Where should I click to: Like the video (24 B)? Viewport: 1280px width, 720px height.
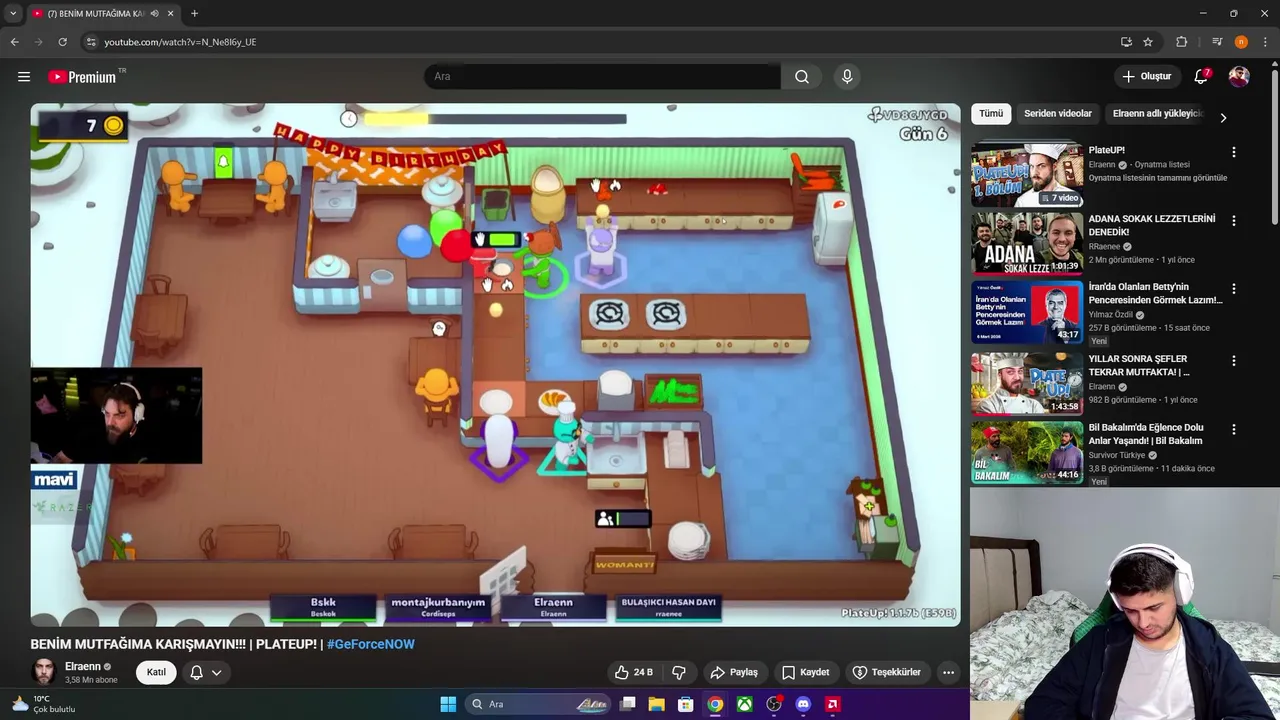634,672
